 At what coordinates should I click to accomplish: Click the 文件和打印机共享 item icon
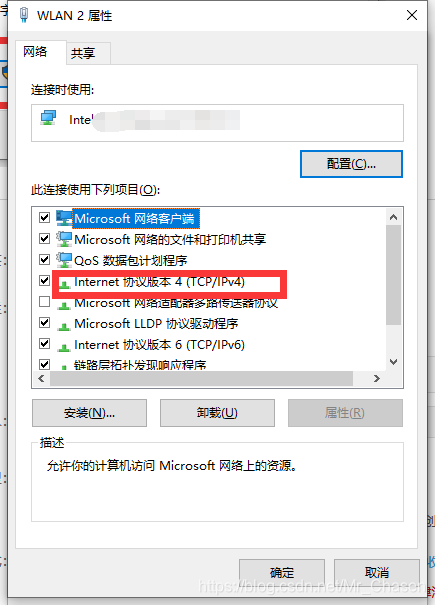[64, 239]
